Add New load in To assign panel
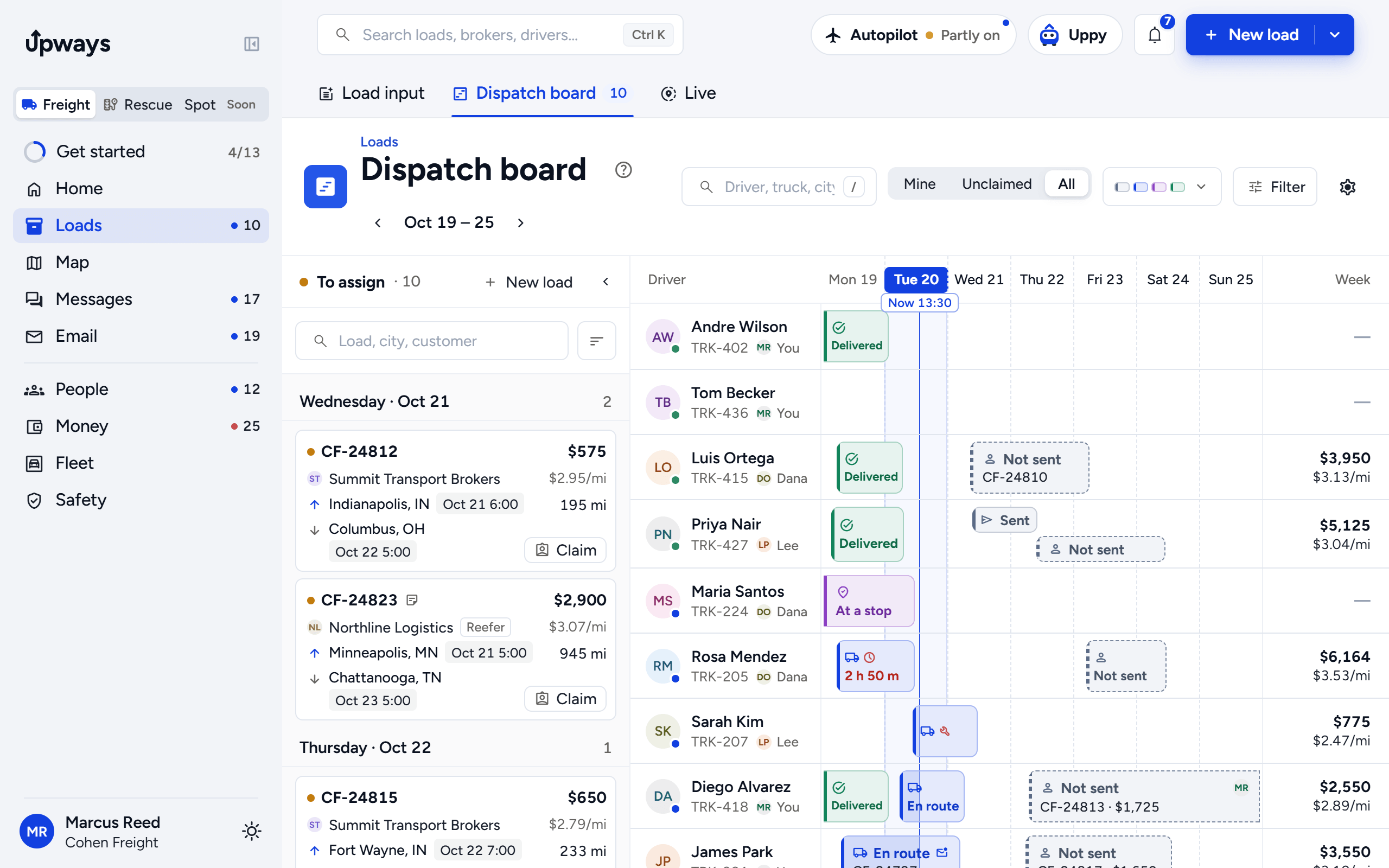Screen dimensions: 1389x868 [x=528, y=282]
